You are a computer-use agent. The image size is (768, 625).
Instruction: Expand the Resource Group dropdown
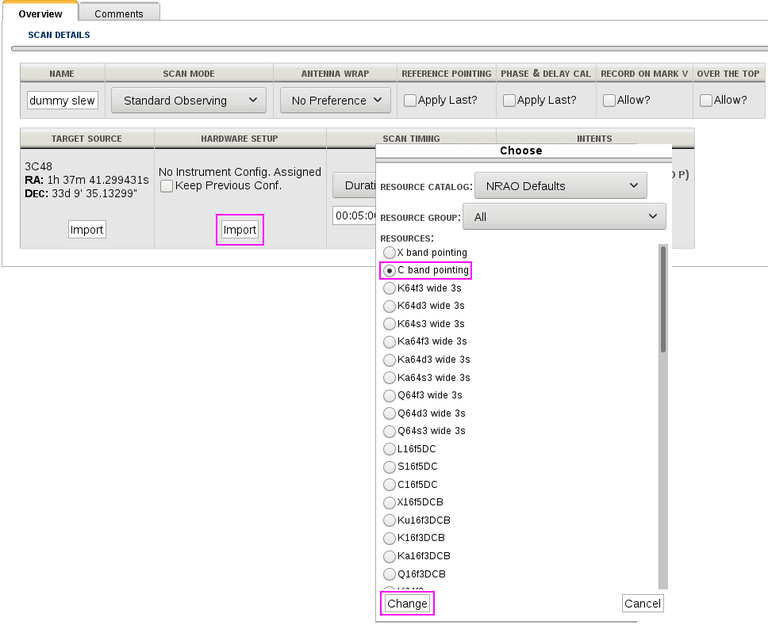click(x=564, y=216)
